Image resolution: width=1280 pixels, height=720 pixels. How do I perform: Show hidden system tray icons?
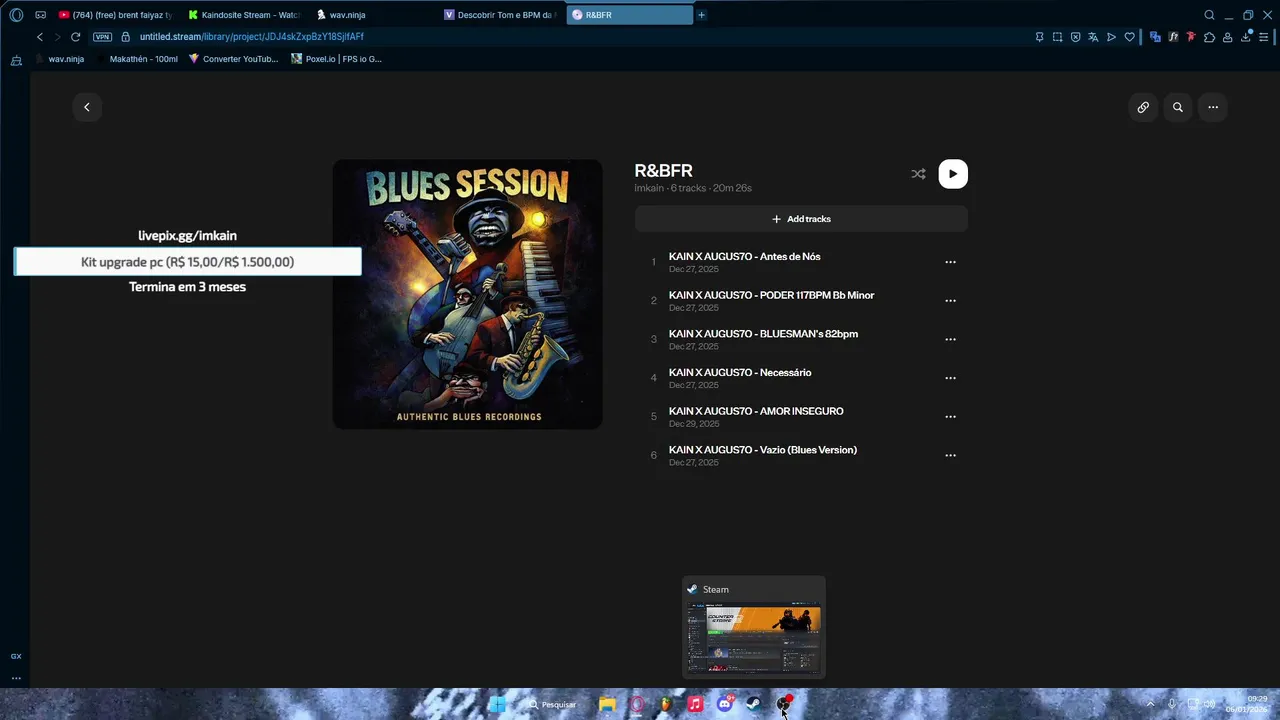pyautogui.click(x=1150, y=704)
